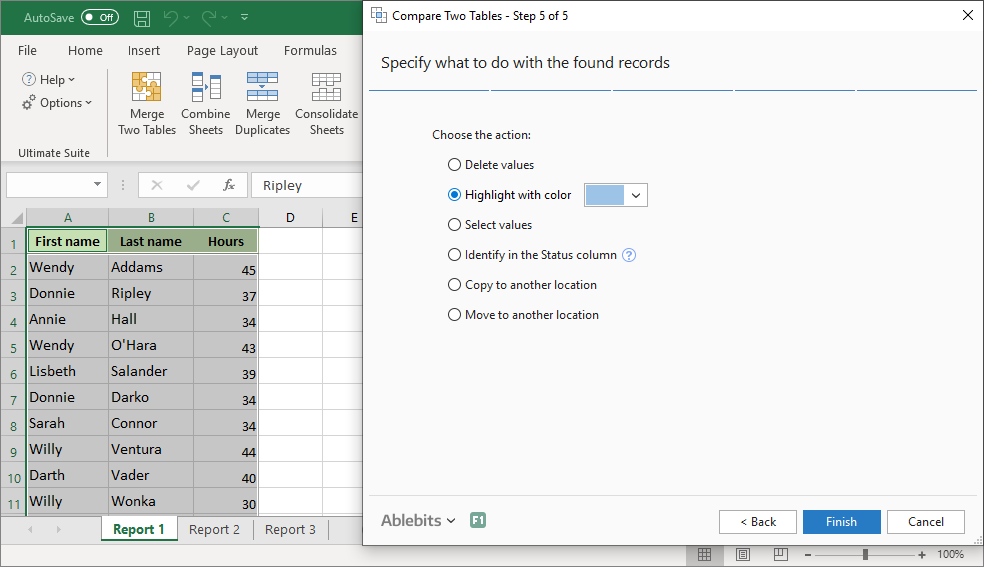The image size is (984, 567).
Task: Click next sheet navigation arrow
Action: [x=58, y=529]
